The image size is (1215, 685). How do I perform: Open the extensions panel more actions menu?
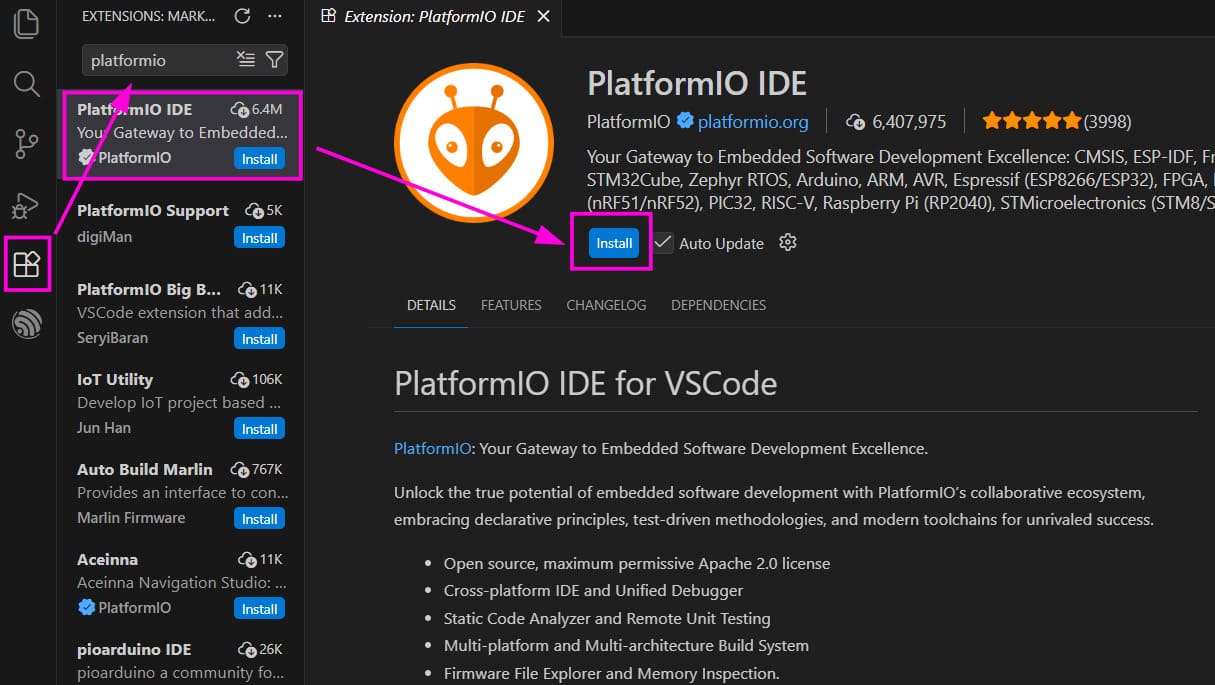pos(275,16)
